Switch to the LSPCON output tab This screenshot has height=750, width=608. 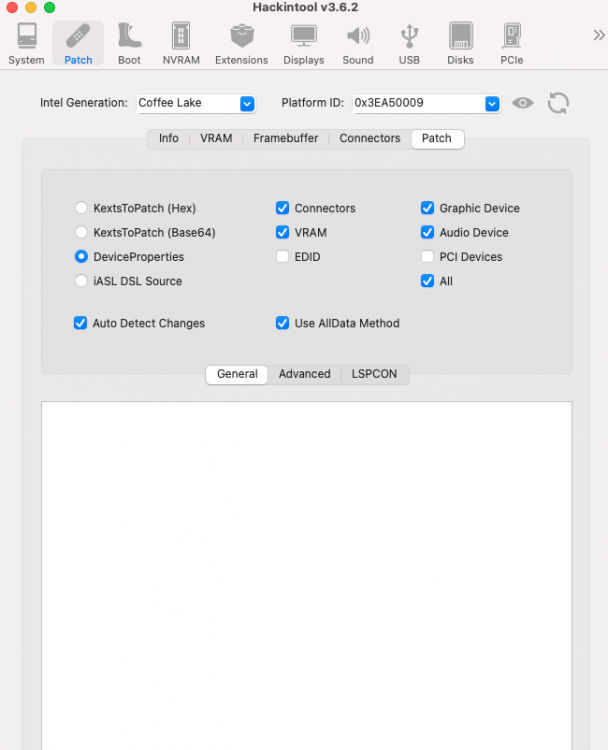374,374
